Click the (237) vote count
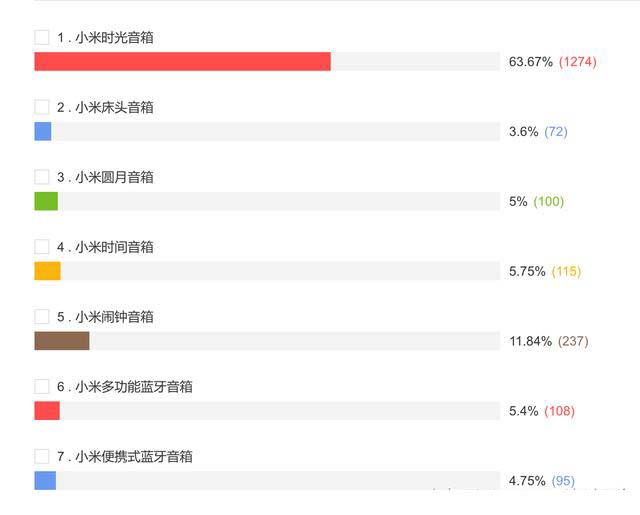 click(x=573, y=341)
